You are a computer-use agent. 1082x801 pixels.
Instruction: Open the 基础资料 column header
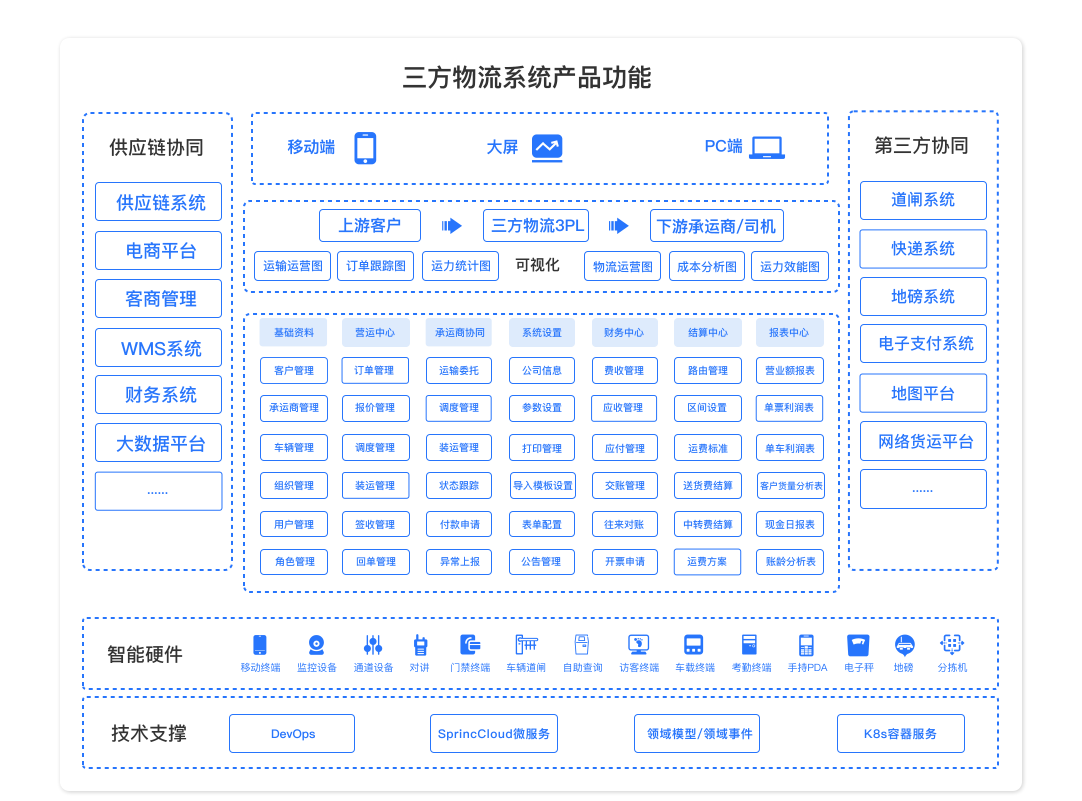pyautogui.click(x=293, y=333)
